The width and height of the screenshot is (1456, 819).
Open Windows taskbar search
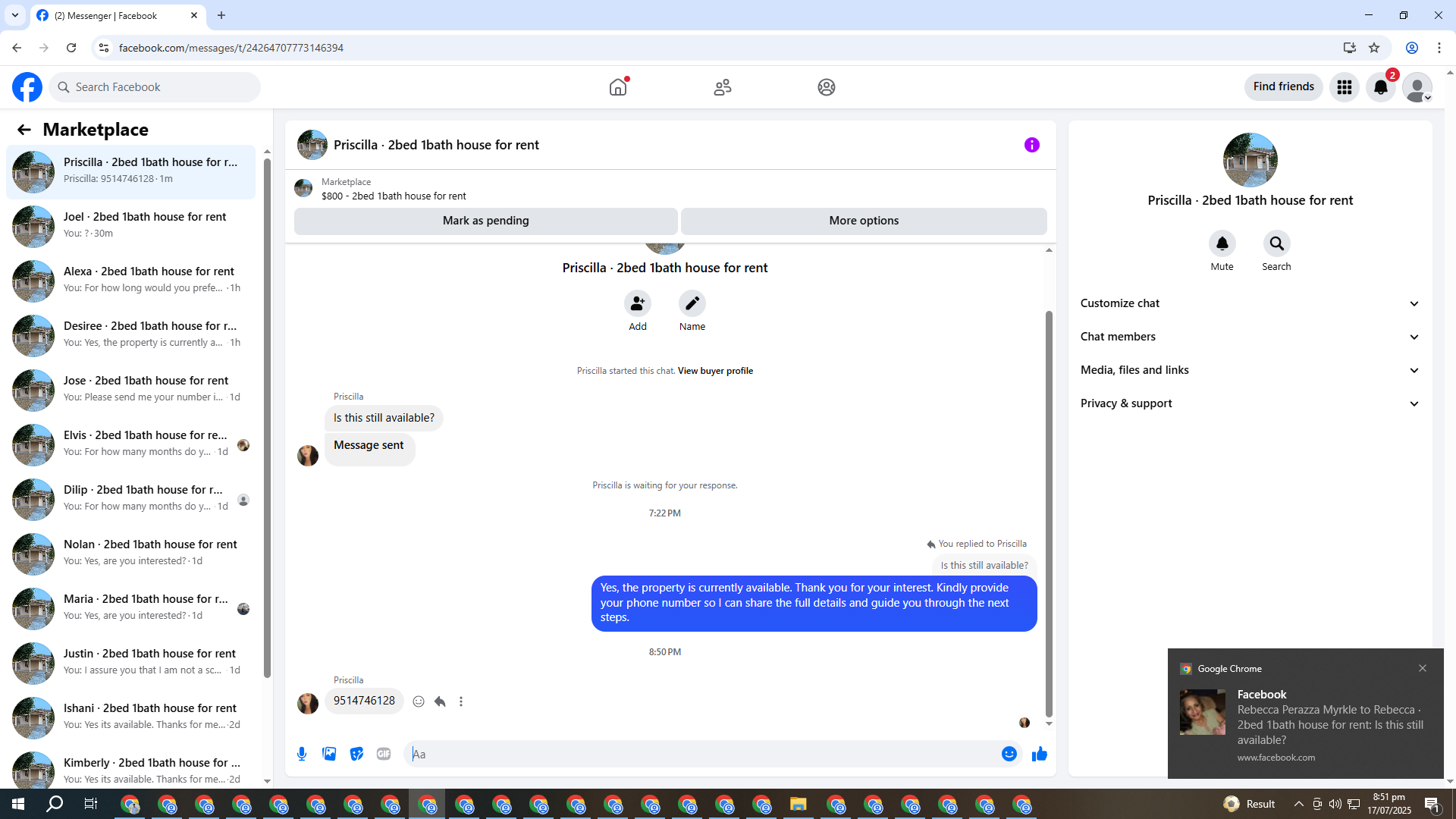point(55,804)
